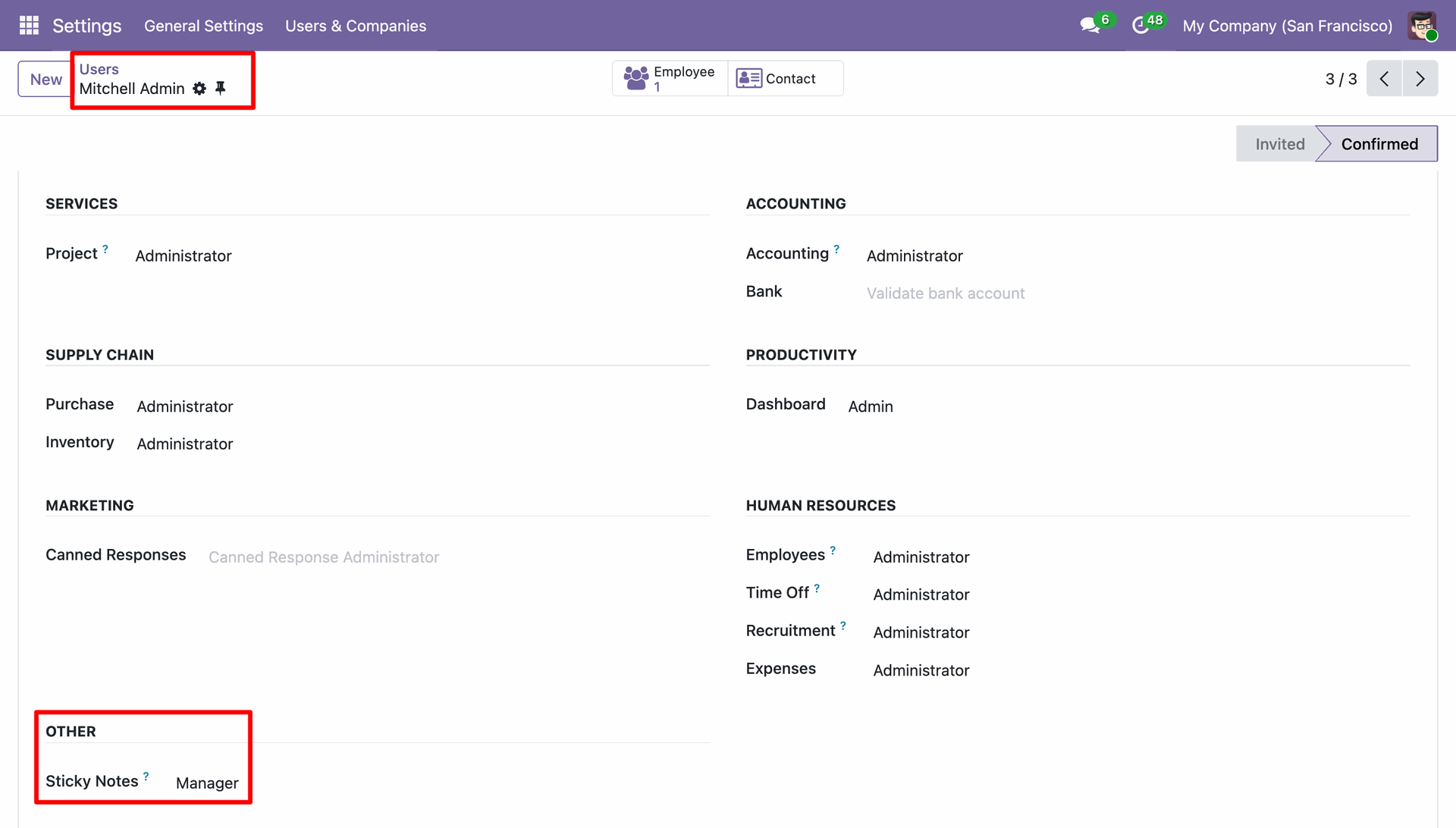
Task: Open the conversations chat bubble icon
Action: [1090, 26]
